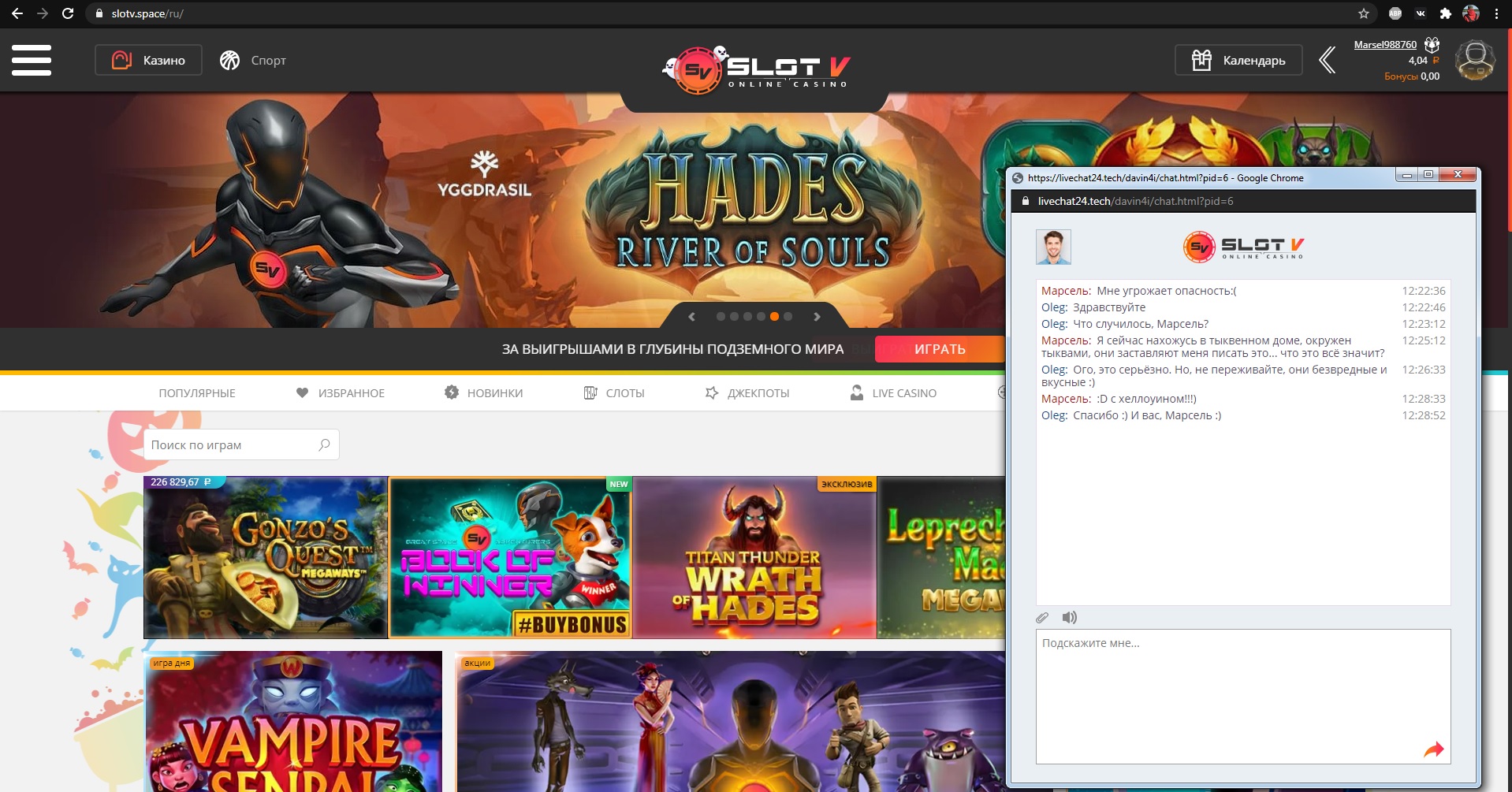Focus the chat message input box
This screenshot has width=1512, height=792.
click(x=1243, y=697)
